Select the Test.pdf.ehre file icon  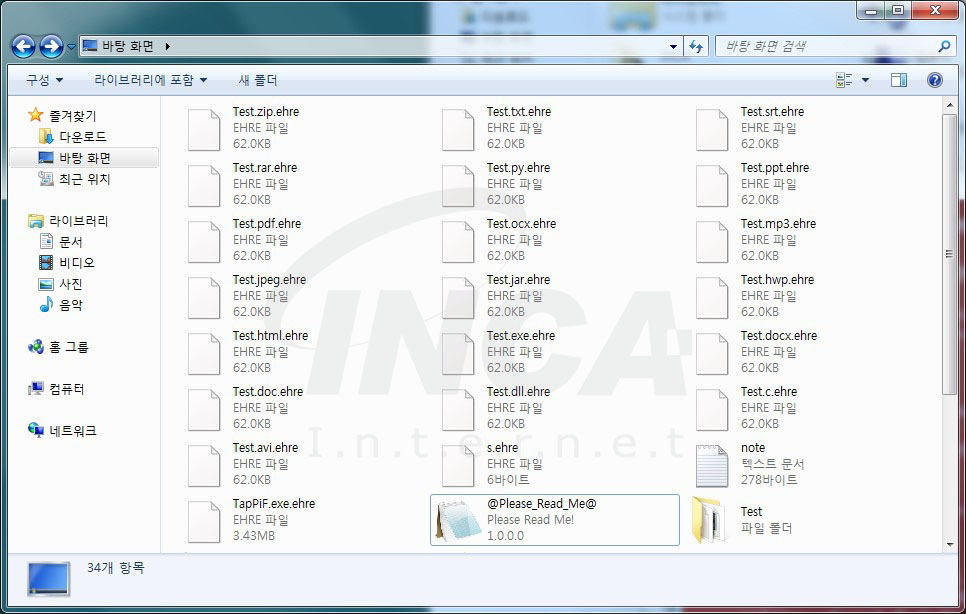coord(204,242)
